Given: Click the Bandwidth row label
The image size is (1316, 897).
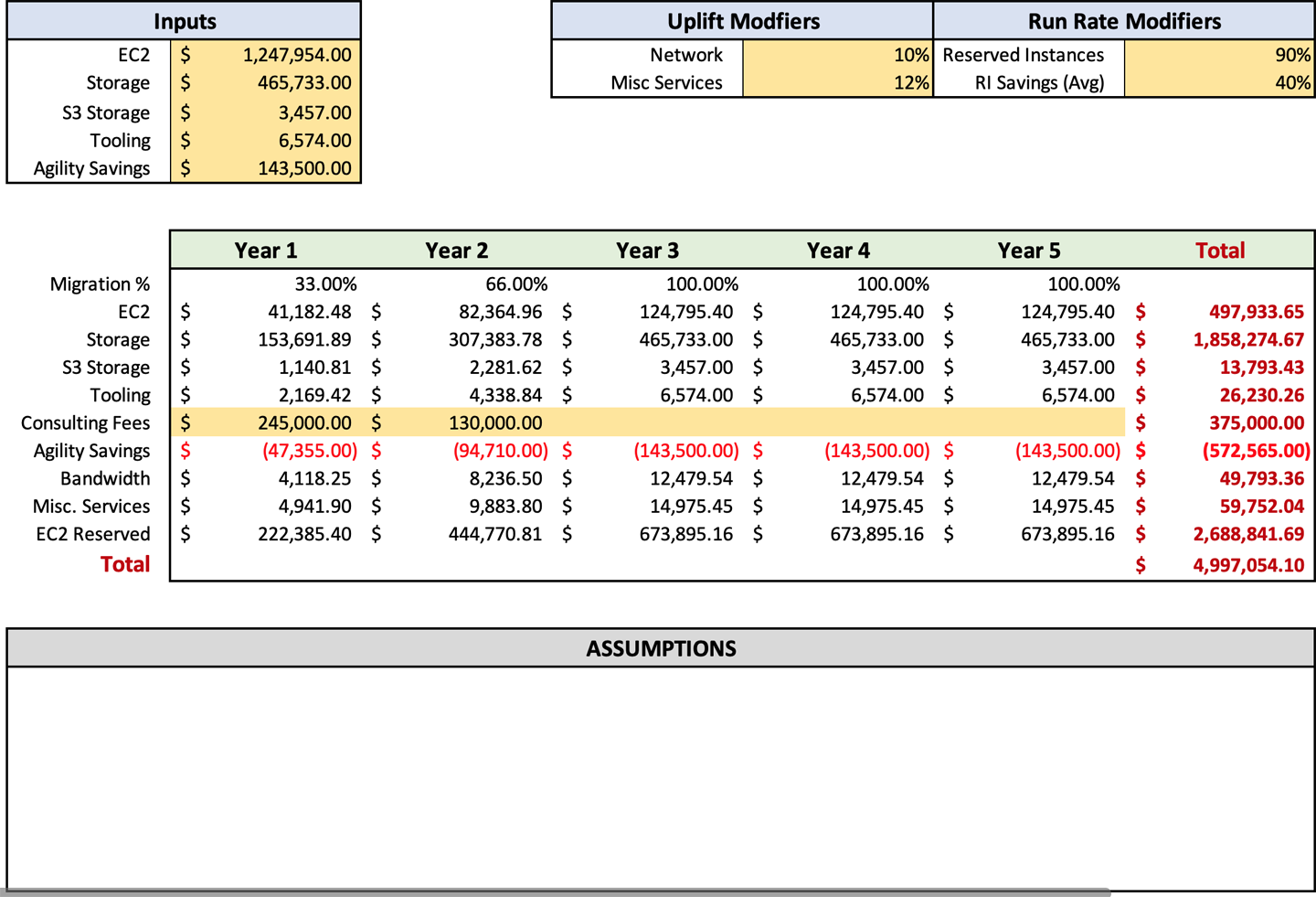Looking at the screenshot, I should tap(105, 478).
